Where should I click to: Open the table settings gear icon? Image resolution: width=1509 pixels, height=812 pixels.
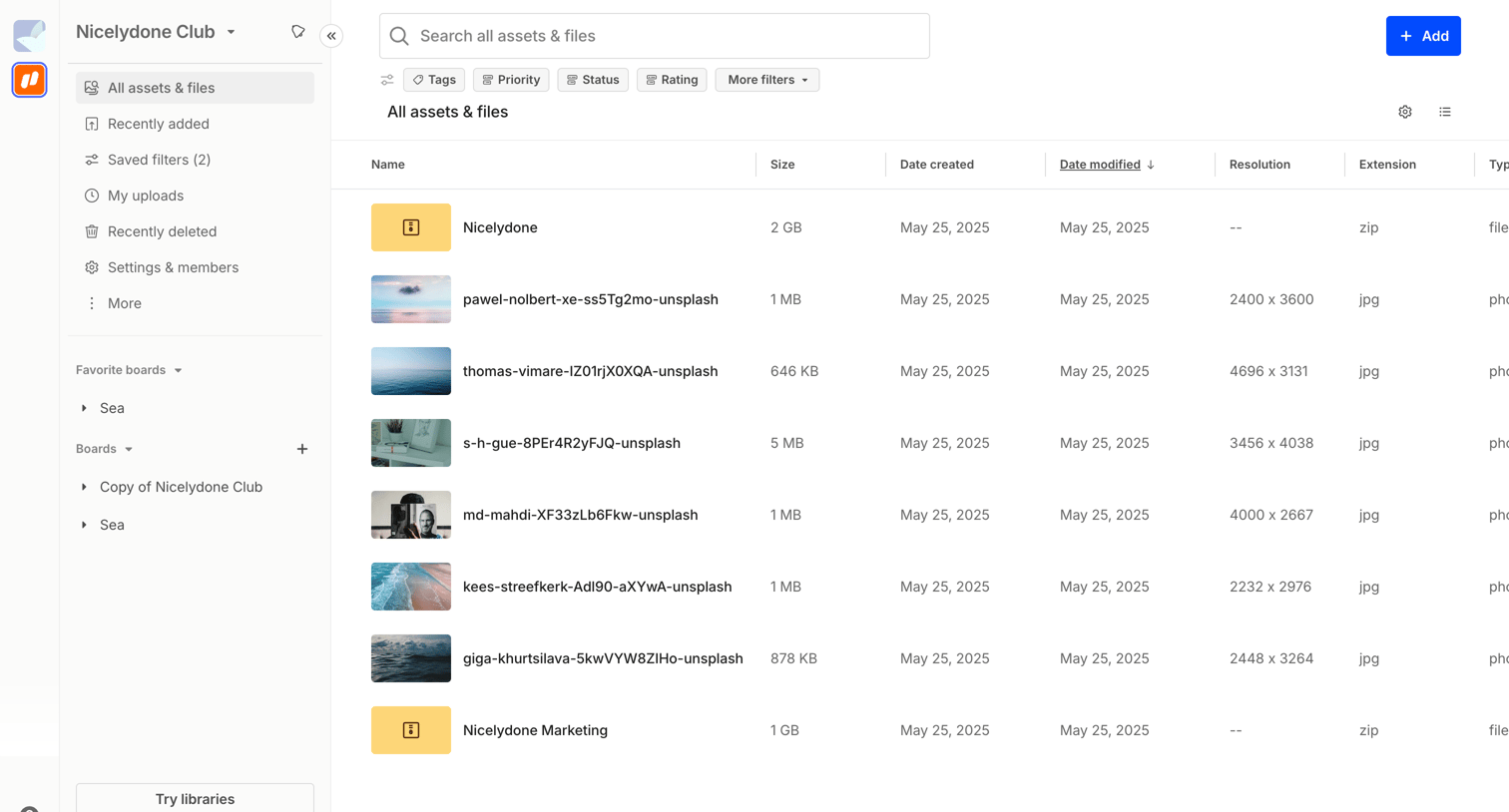pyautogui.click(x=1405, y=112)
